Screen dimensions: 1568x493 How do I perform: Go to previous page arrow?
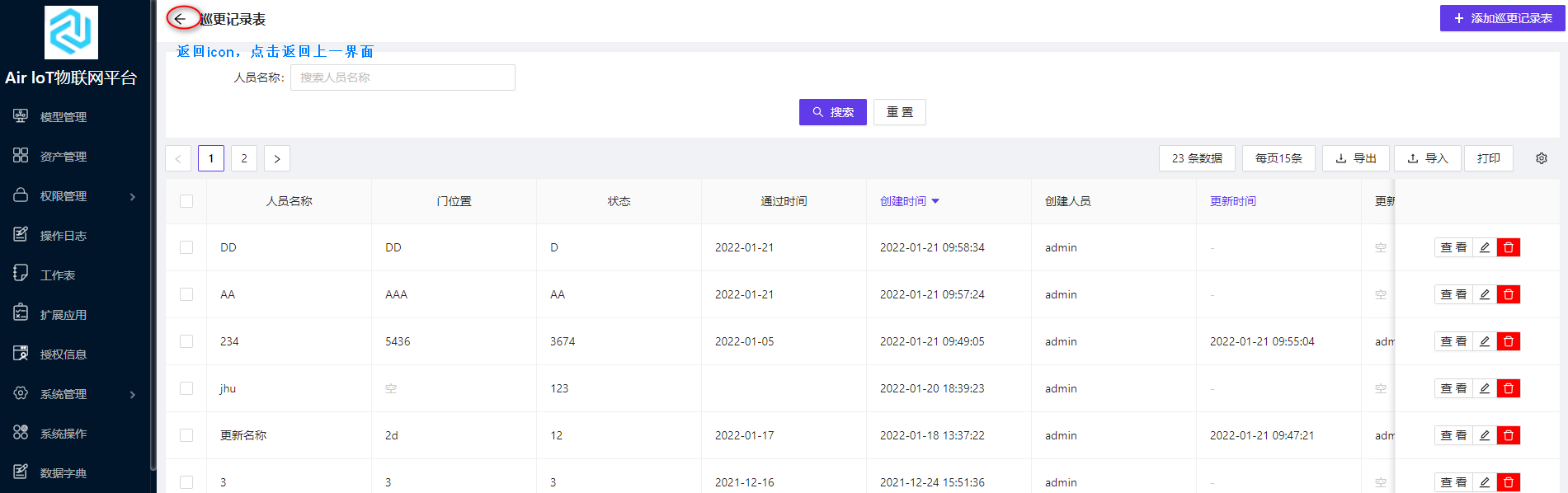(178, 158)
